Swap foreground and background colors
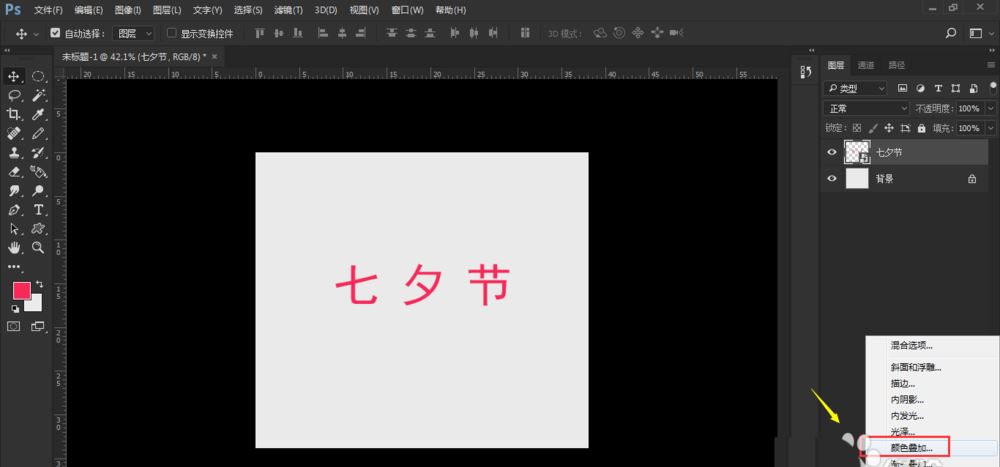 tap(40, 284)
